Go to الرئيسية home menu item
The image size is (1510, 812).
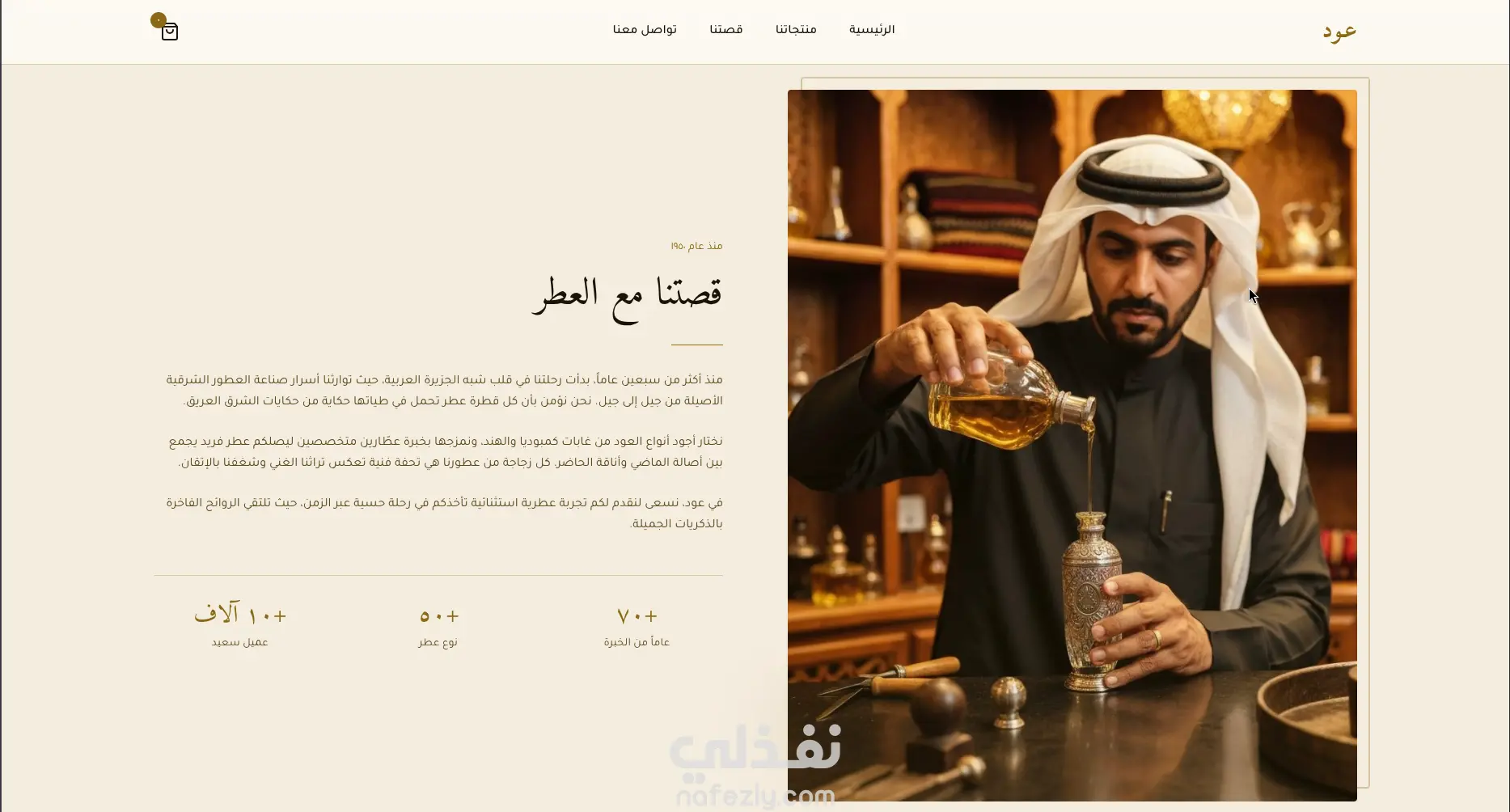click(872, 30)
